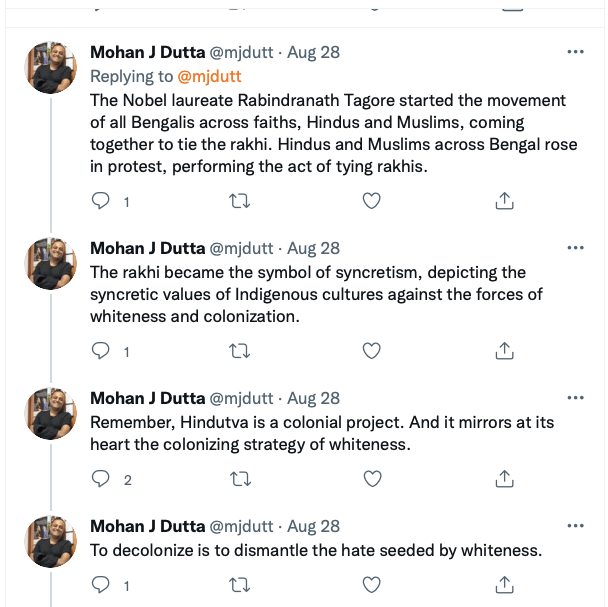Open more menu on the syncretism tweet
608x607 pixels.
(575, 248)
